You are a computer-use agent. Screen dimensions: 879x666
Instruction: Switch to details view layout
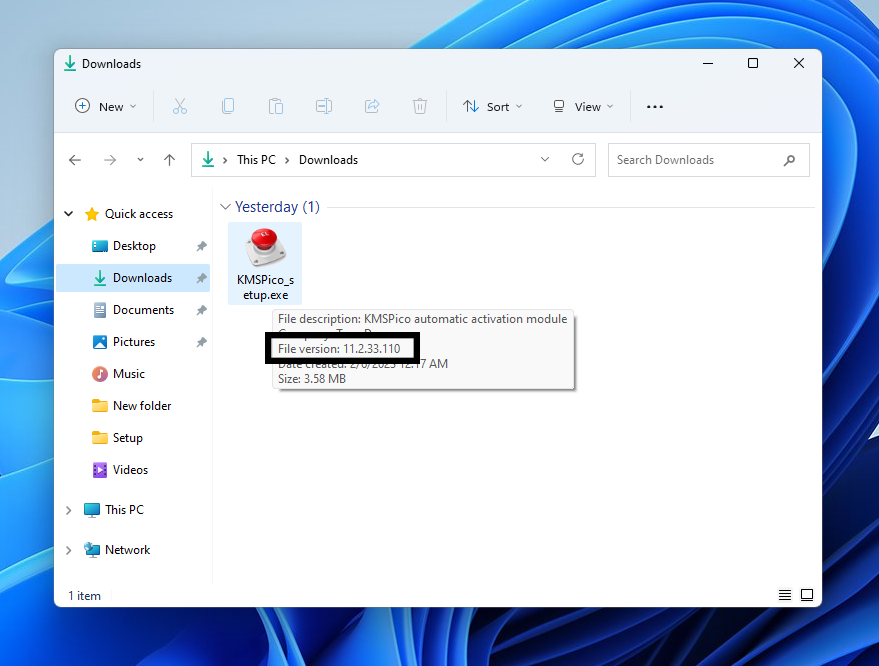click(x=785, y=595)
